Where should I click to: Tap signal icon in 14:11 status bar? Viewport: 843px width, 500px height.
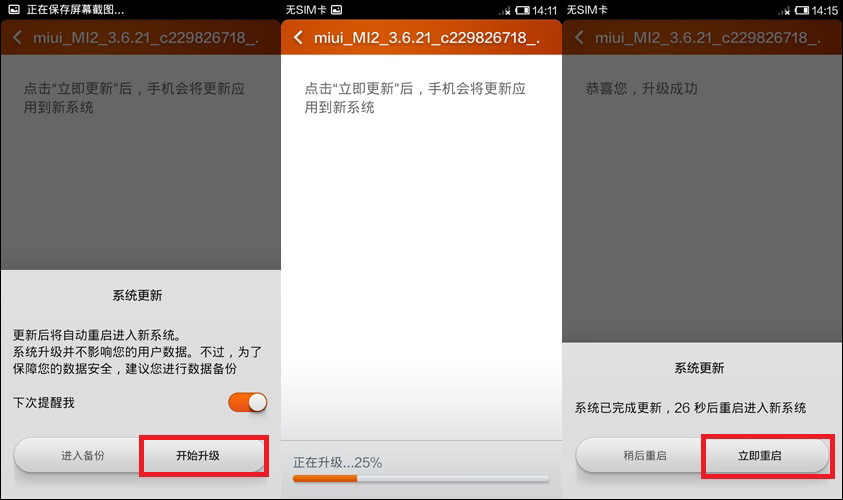(x=505, y=11)
